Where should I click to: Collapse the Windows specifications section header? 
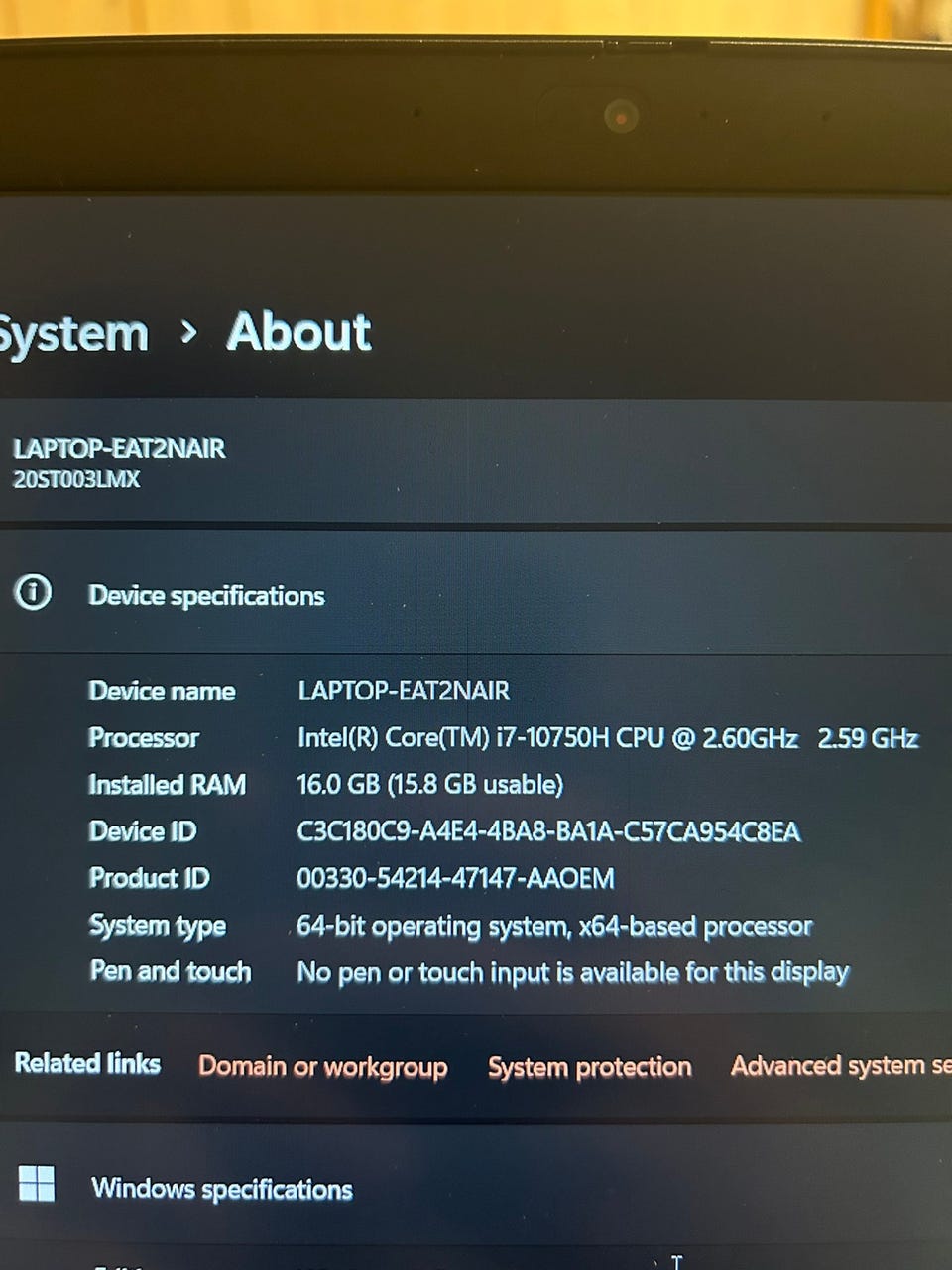click(x=476, y=1186)
